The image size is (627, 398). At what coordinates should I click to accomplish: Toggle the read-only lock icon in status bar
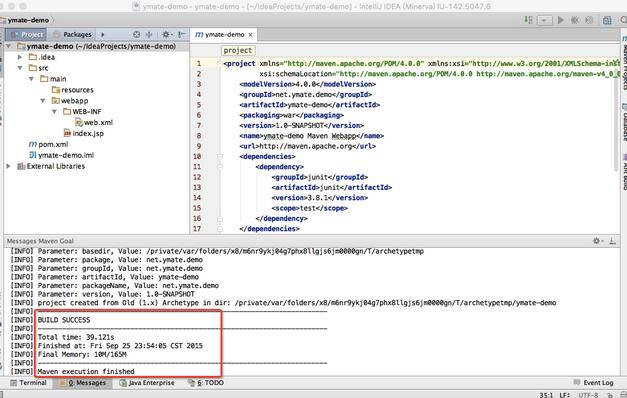[610, 395]
